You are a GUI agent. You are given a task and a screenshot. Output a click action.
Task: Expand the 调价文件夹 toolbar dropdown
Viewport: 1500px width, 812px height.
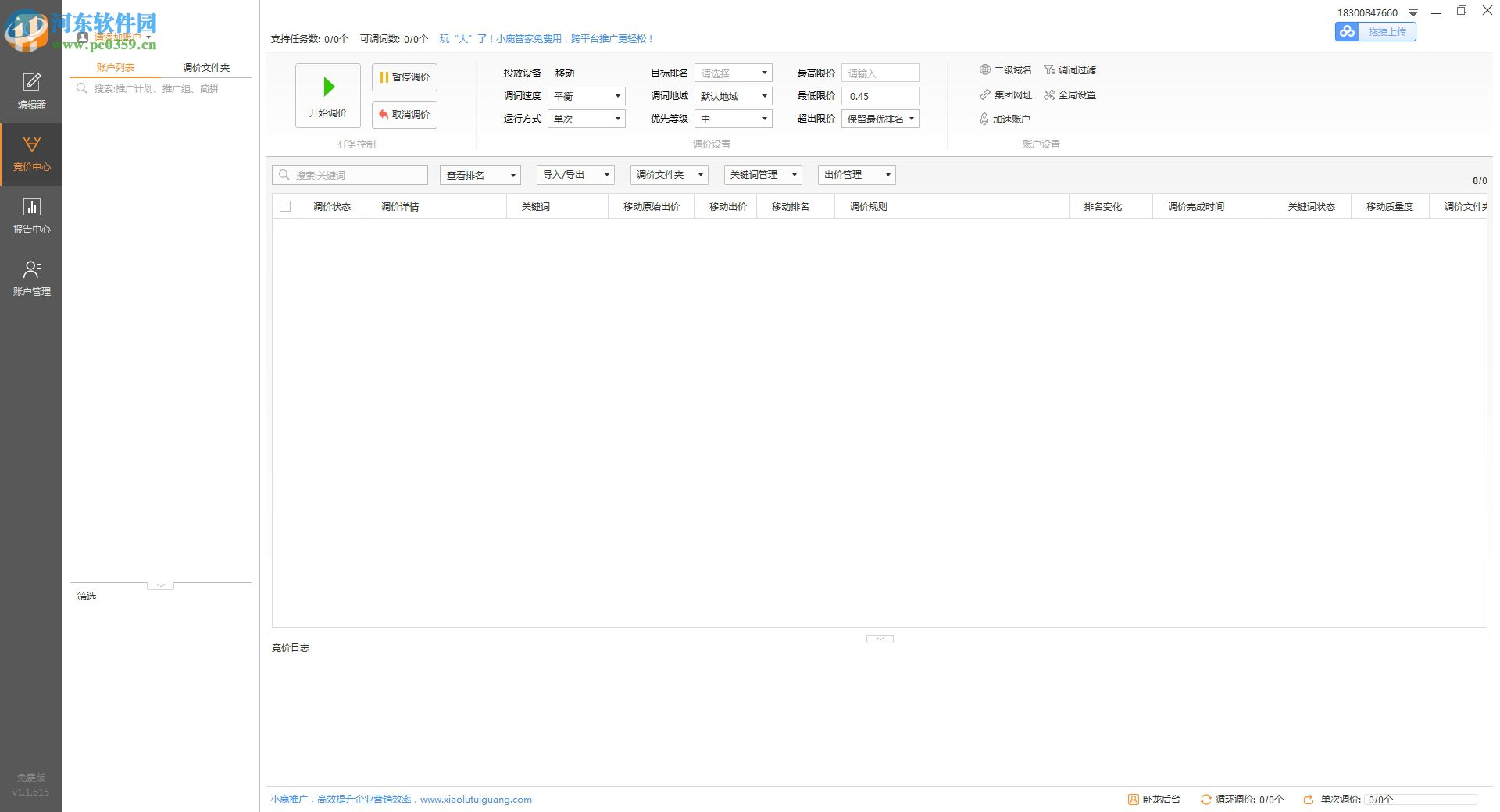[x=670, y=175]
